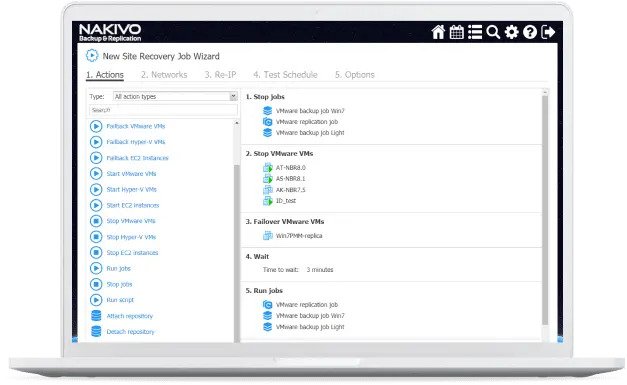Viewport: 627px width, 385px height.
Task: Click the log out icon
Action: (x=548, y=32)
